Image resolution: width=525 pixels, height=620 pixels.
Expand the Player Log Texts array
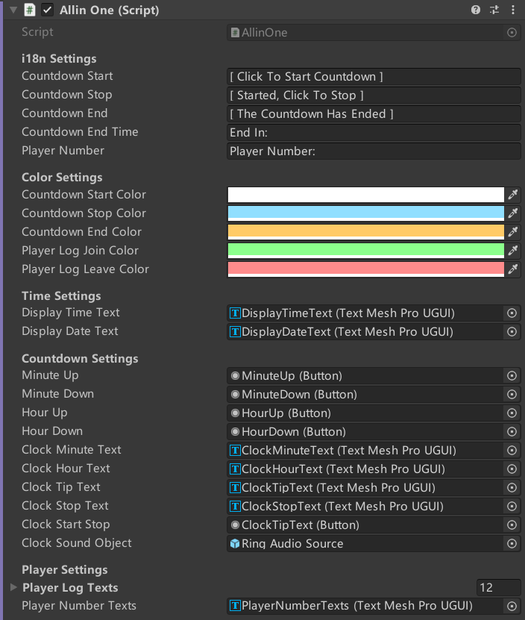tap(13, 587)
